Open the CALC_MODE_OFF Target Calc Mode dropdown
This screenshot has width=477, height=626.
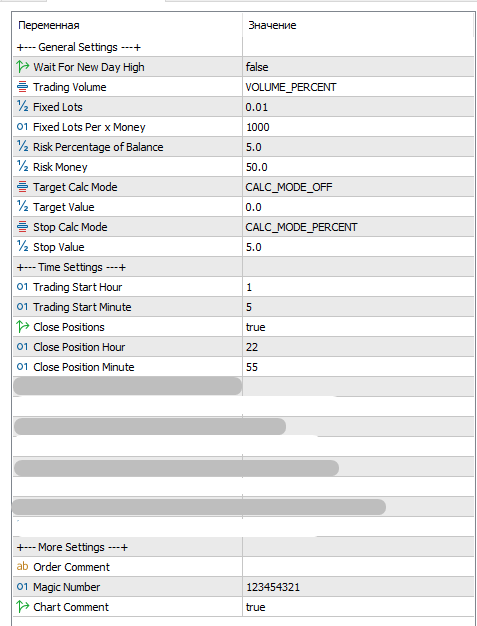point(358,187)
